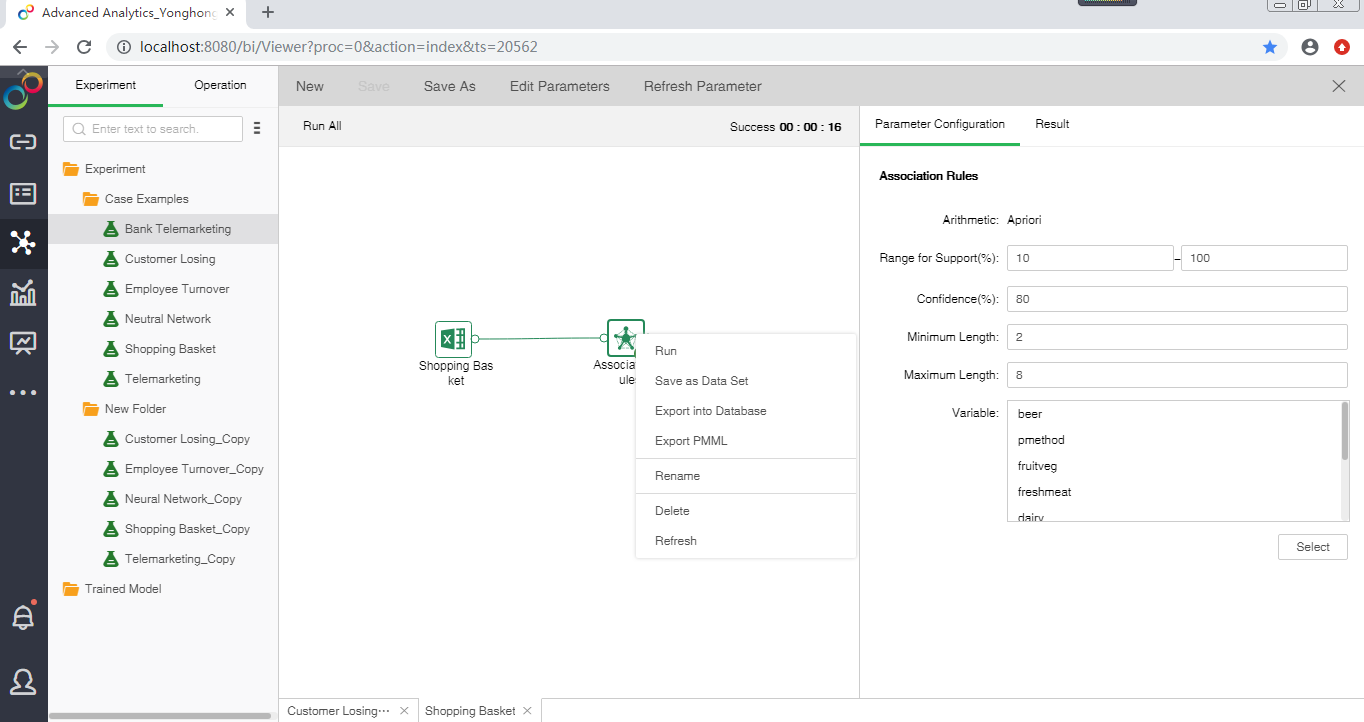Click the more options ellipsis in sidebar

[23, 393]
